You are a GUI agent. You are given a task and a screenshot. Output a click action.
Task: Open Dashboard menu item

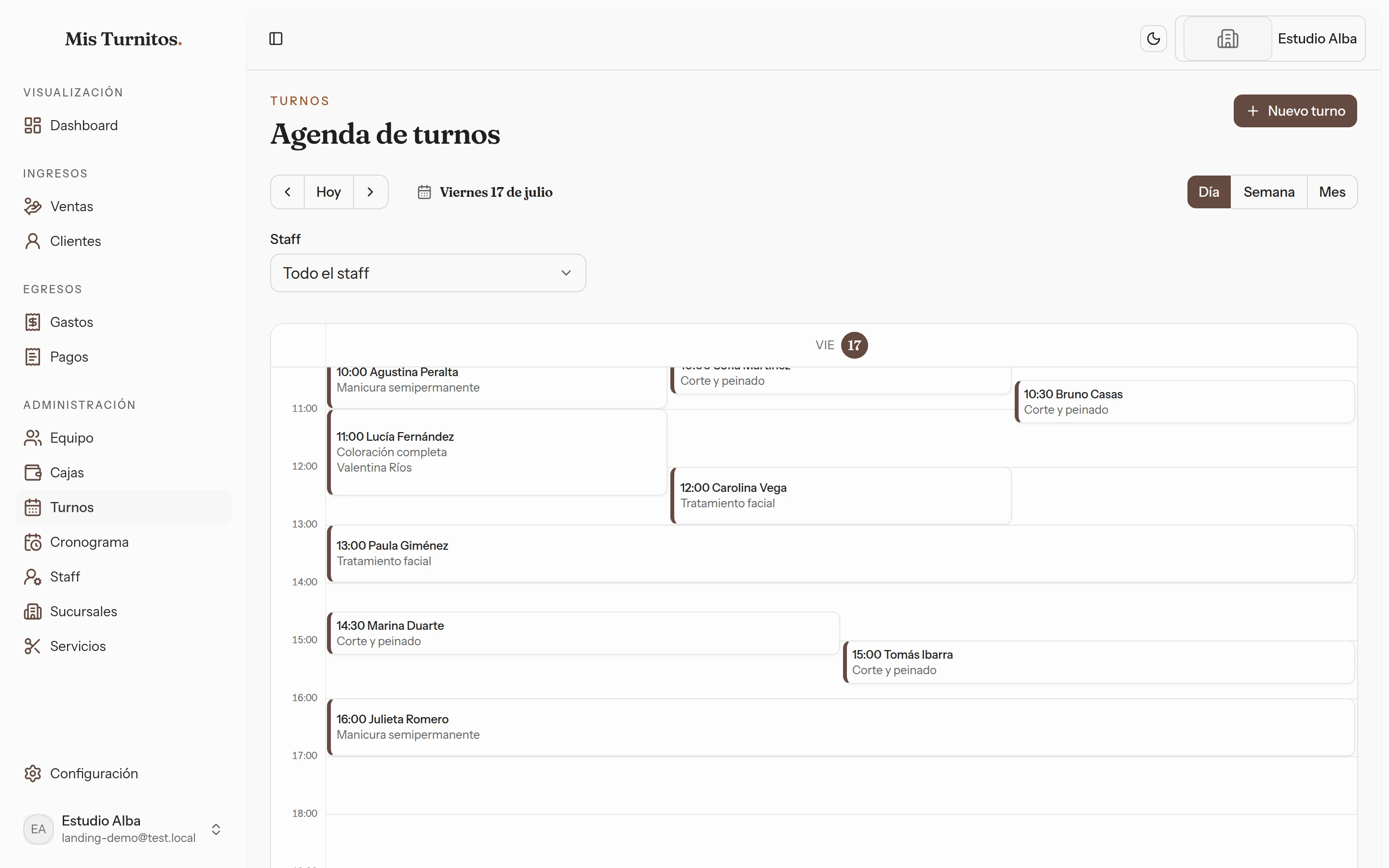tap(123, 125)
